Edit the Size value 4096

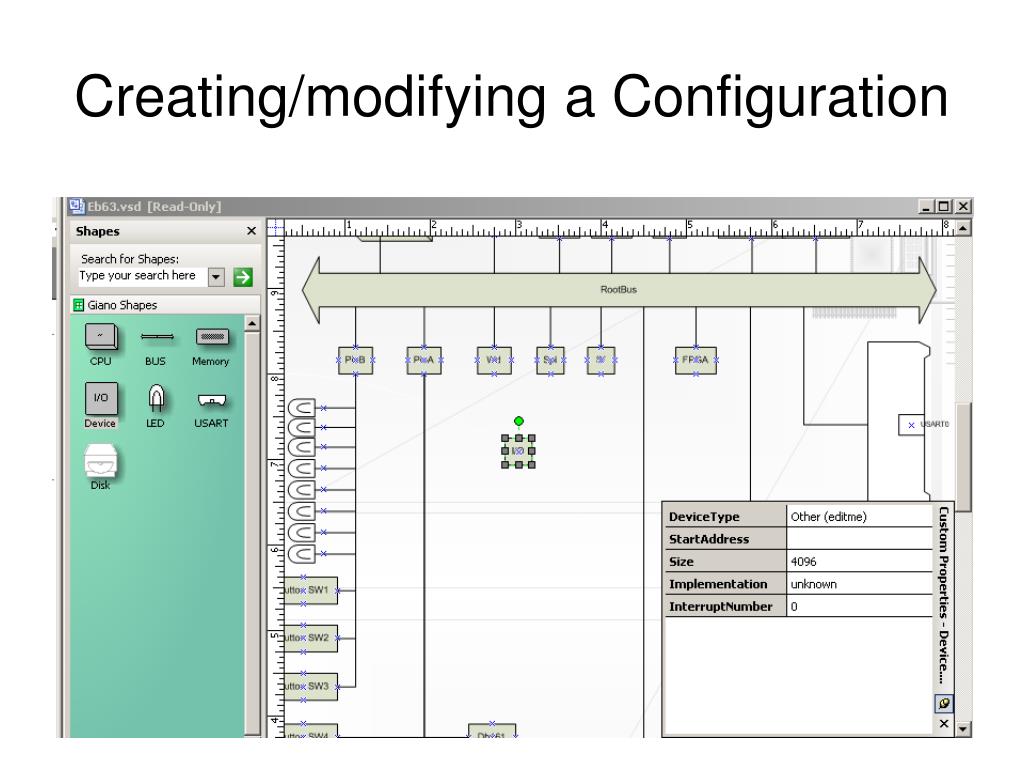click(859, 562)
